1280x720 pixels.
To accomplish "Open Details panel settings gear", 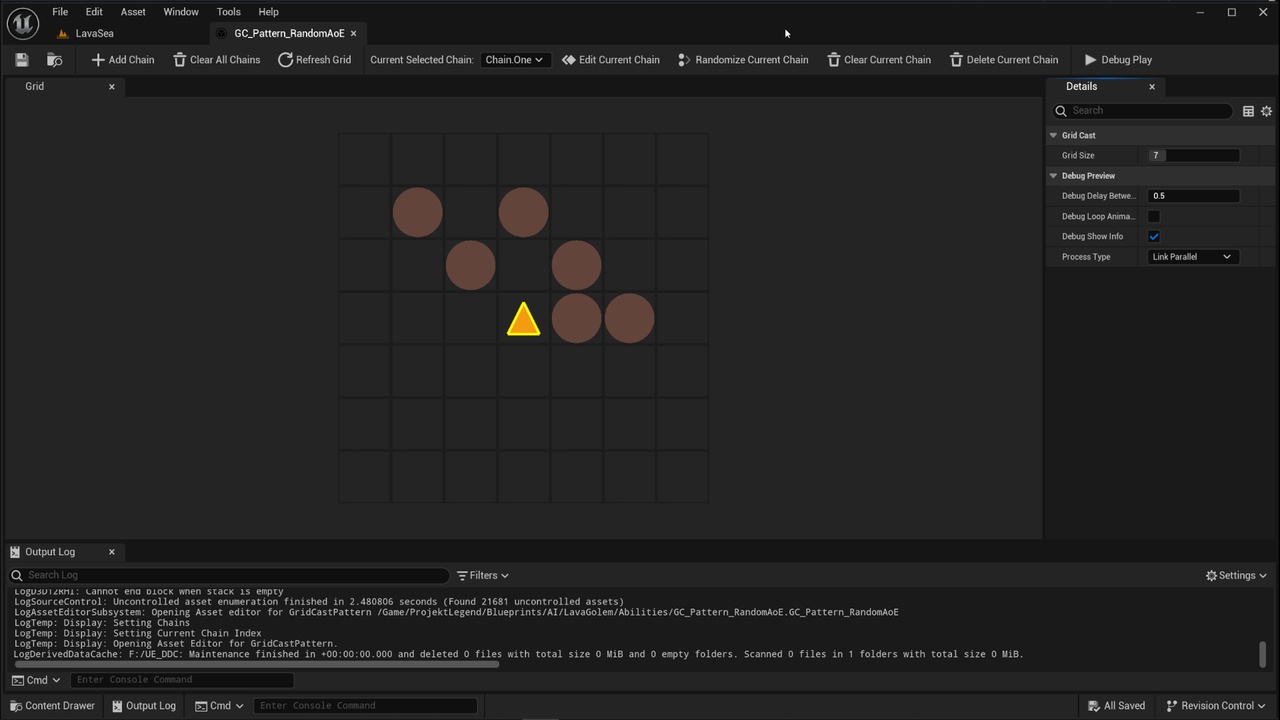I will pyautogui.click(x=1266, y=111).
